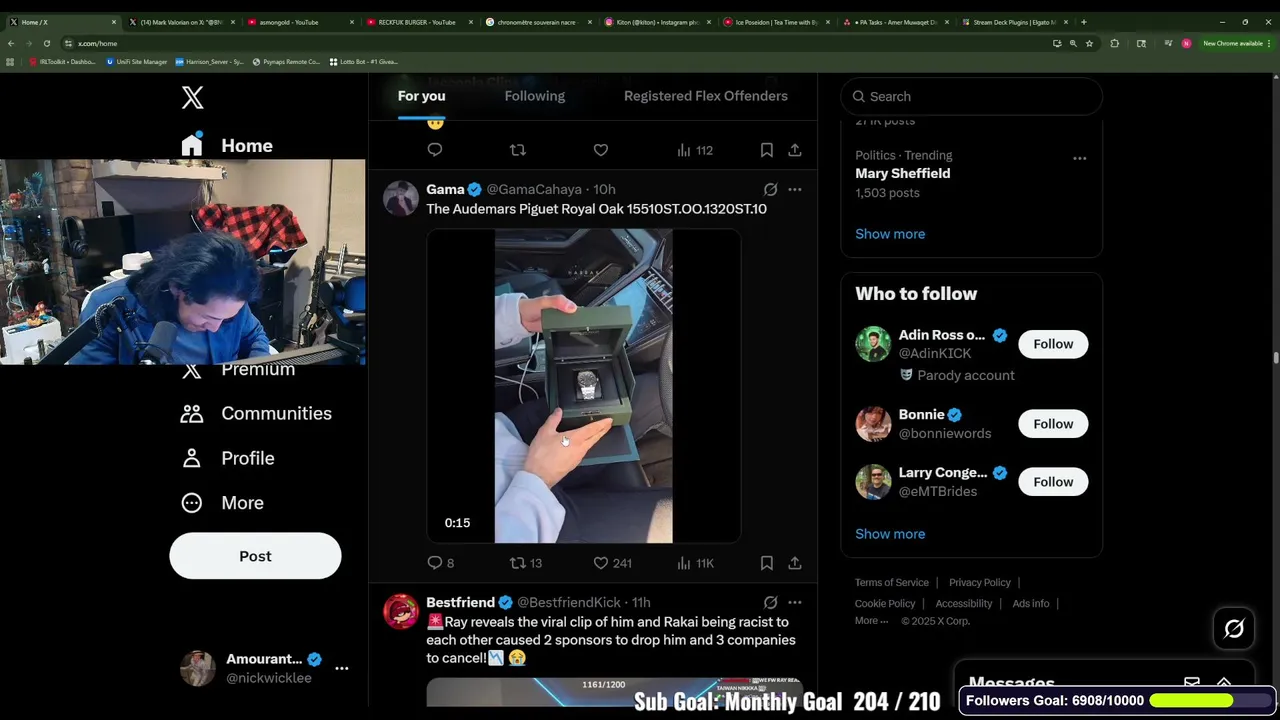
Task: Click the zoom magnifier in address bar
Action: click(1073, 43)
